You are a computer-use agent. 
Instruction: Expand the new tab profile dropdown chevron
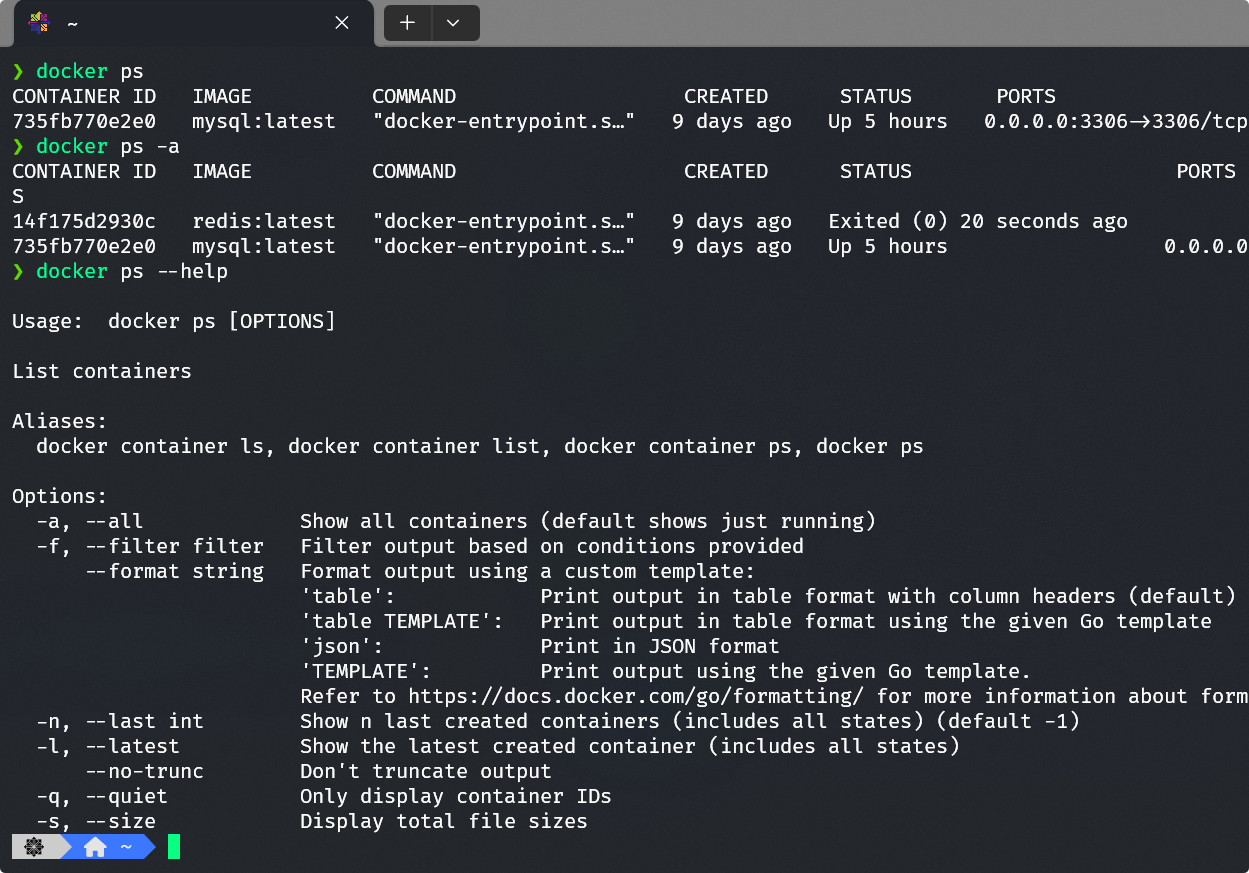[453, 23]
